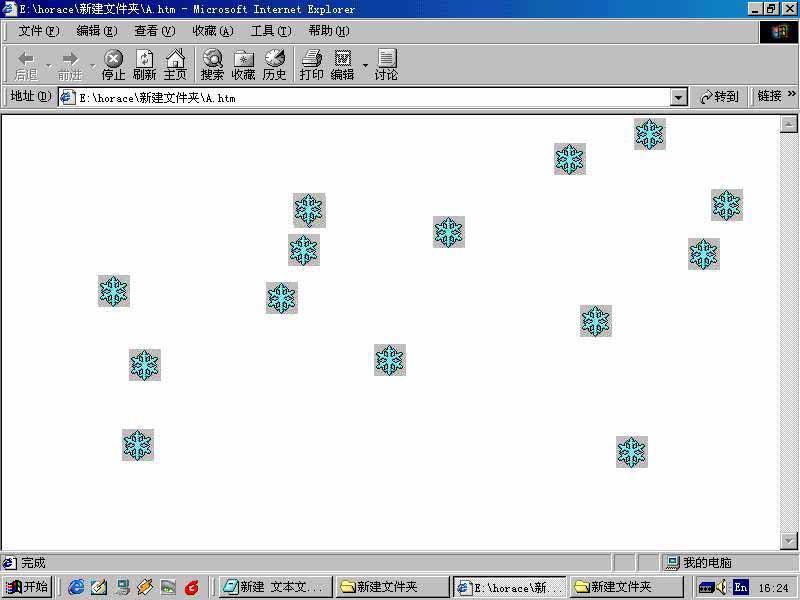
Task: Open the Favorites (收藏) toolbar button
Action: pyautogui.click(x=243, y=65)
